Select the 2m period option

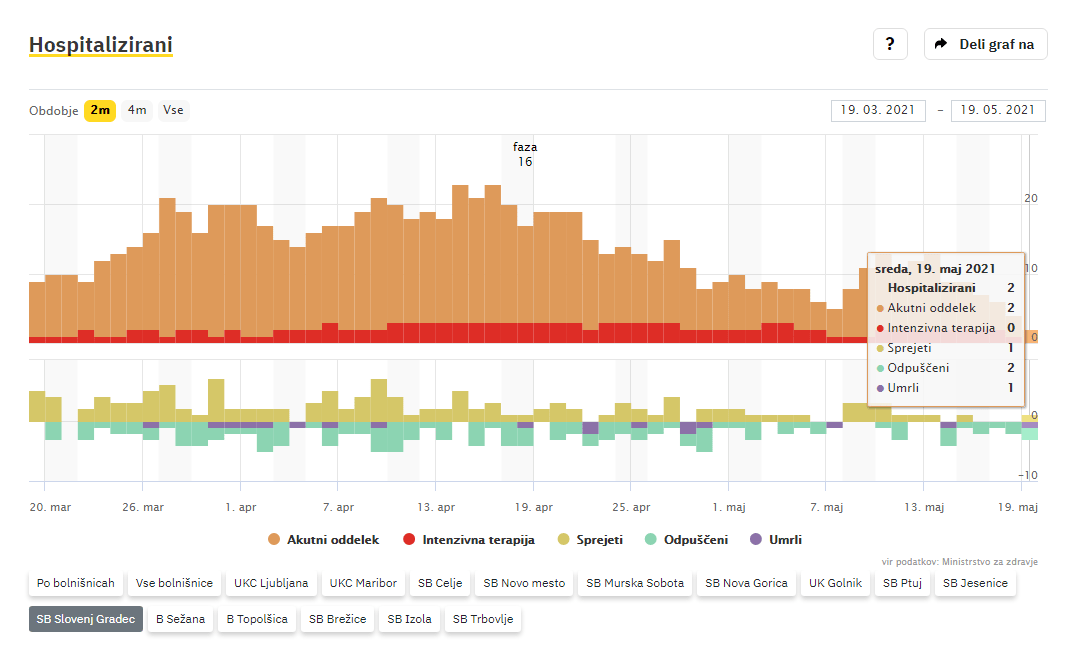pos(99,111)
